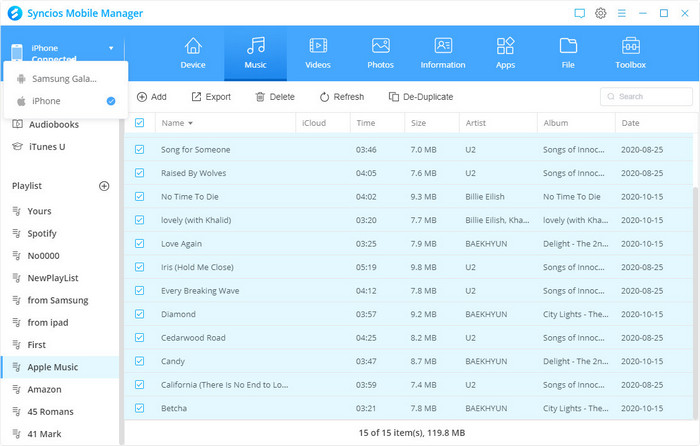The width and height of the screenshot is (700, 446).
Task: Switch to the Music tab
Action: pyautogui.click(x=255, y=53)
